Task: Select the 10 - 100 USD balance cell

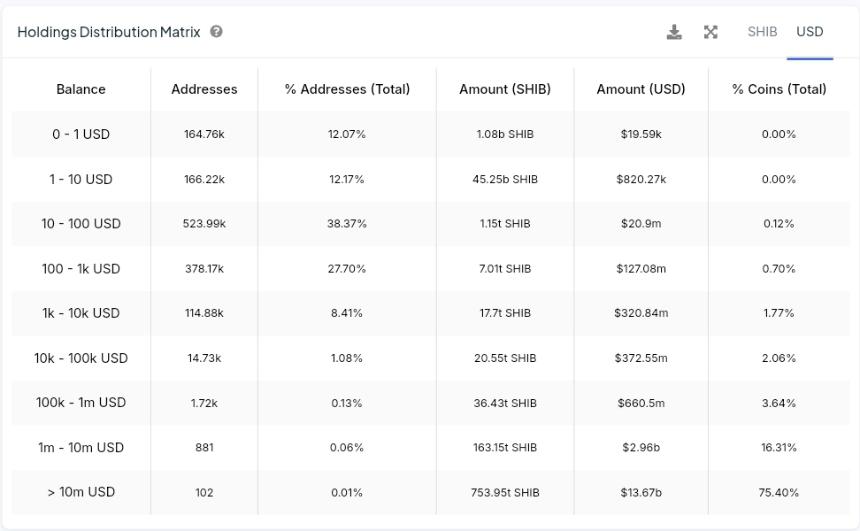Action: tap(81, 224)
